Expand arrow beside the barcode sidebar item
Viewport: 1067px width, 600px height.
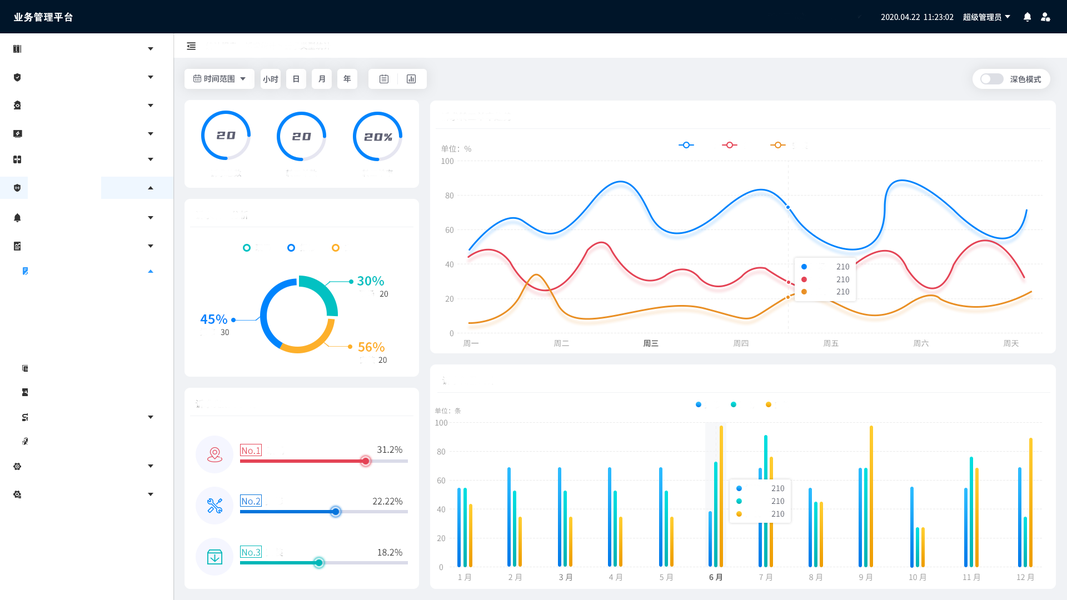click(x=150, y=49)
